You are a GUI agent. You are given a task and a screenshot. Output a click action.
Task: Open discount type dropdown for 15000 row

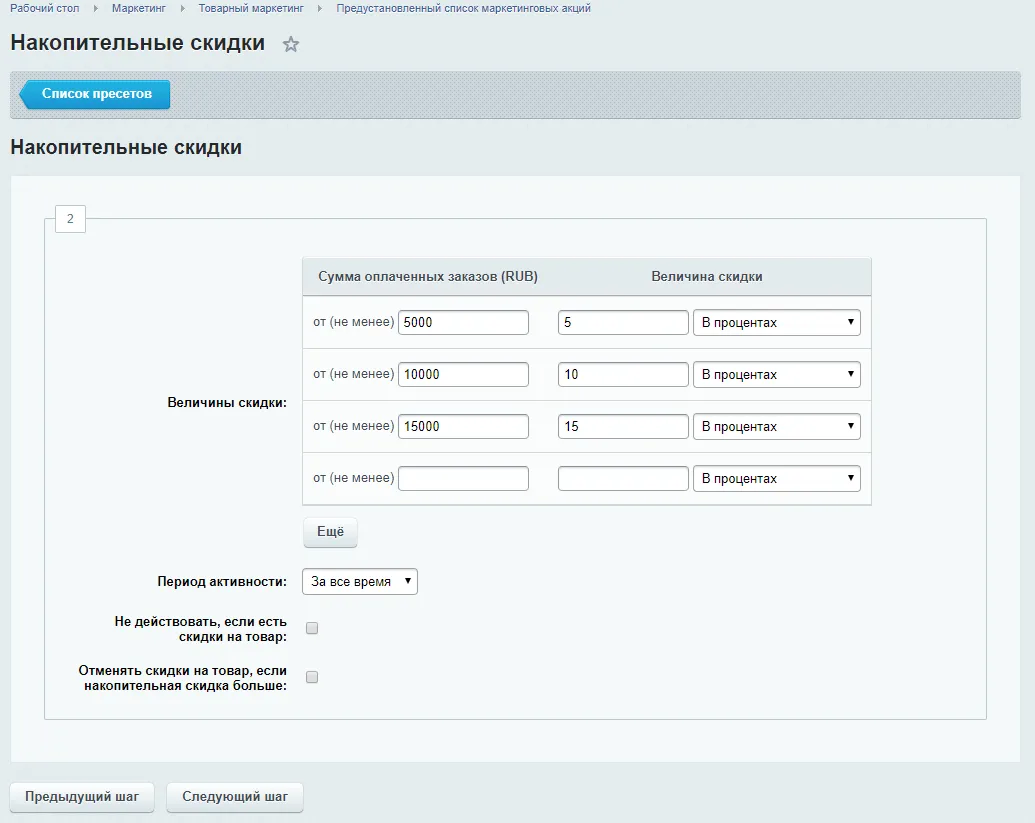(777, 427)
